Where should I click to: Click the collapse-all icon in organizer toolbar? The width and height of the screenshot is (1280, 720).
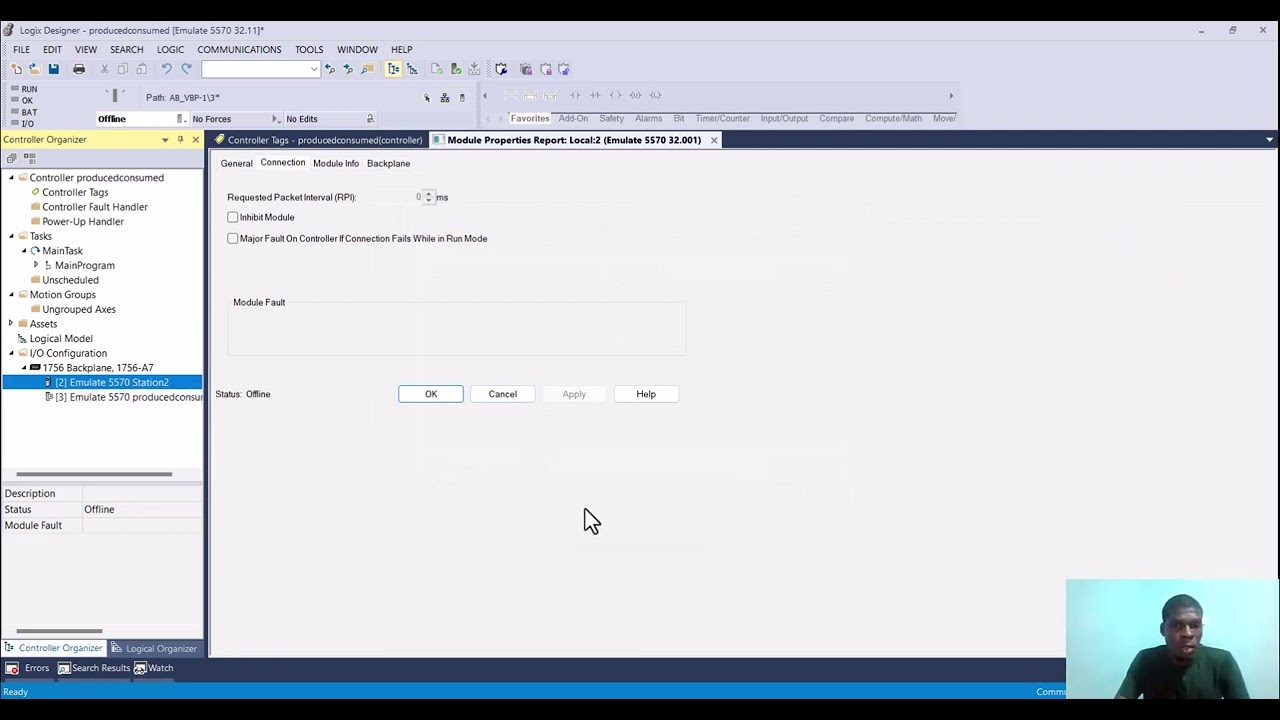tap(12, 158)
